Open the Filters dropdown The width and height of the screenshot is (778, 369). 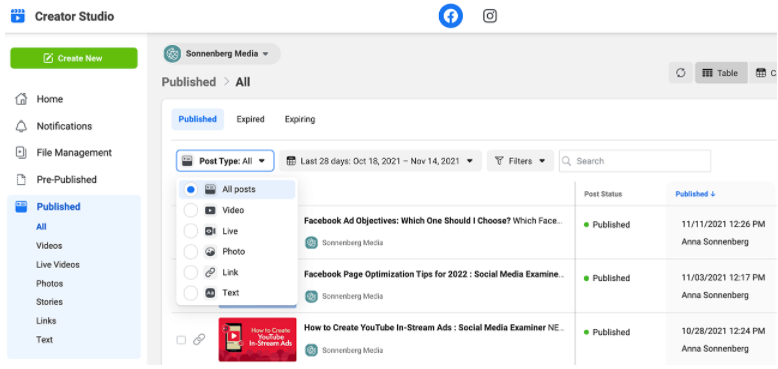(520, 161)
